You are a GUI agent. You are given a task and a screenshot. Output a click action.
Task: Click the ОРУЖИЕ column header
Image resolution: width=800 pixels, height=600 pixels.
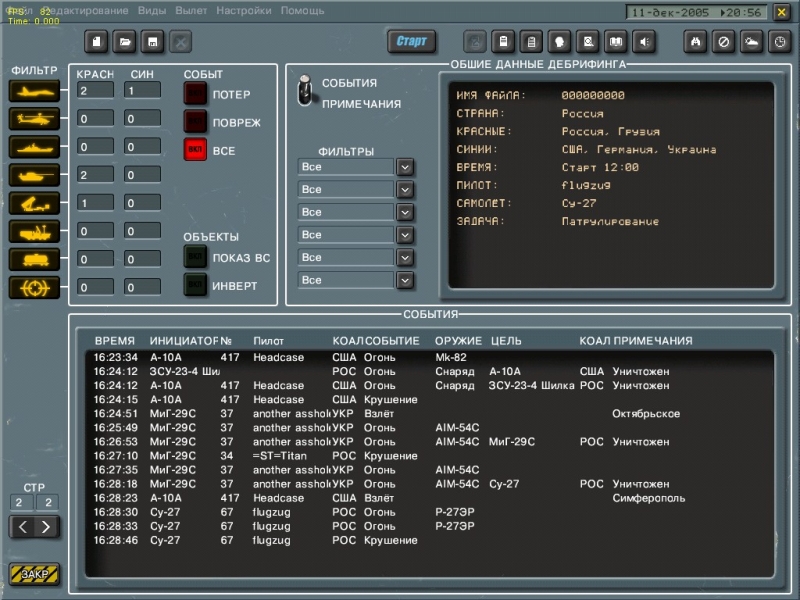click(x=458, y=341)
